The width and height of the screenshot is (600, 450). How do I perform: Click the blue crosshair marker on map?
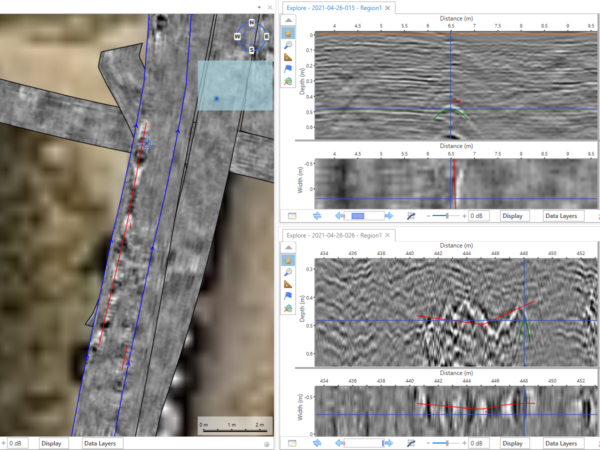click(x=147, y=144)
